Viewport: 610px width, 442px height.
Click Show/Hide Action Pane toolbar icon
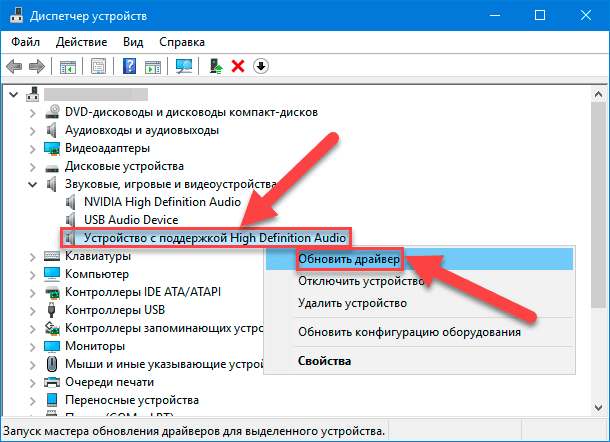[x=153, y=67]
